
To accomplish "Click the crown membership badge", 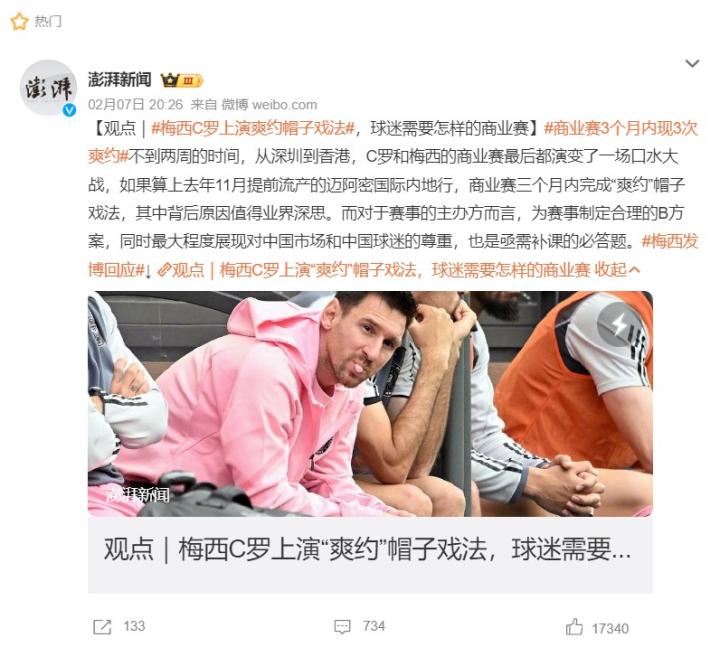I will click(x=182, y=81).
